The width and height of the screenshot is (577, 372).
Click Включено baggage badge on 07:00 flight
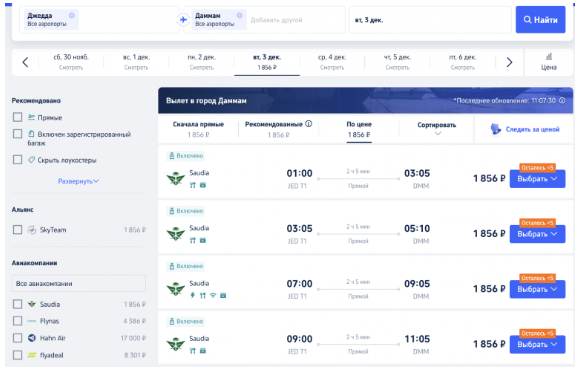[186, 266]
